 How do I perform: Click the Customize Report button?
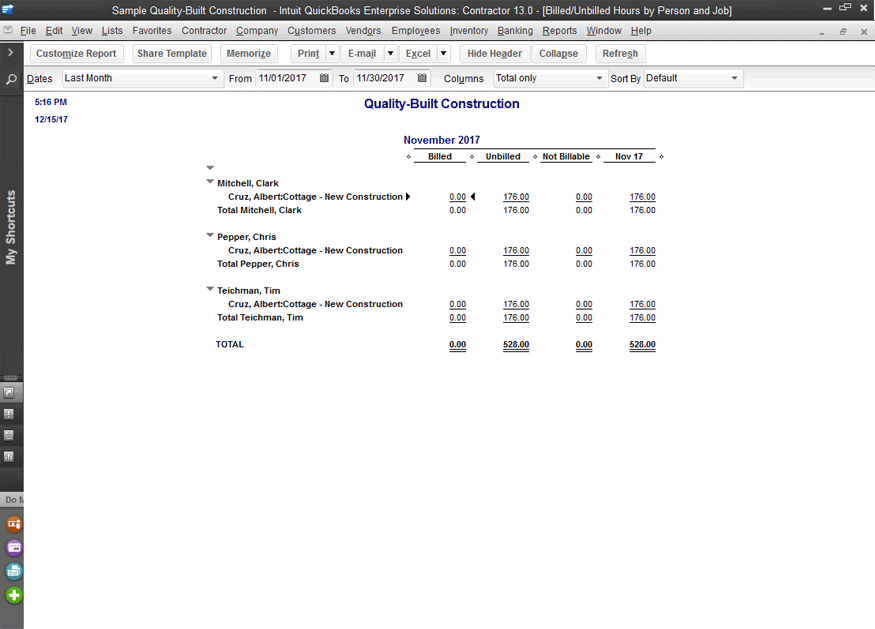coord(76,54)
